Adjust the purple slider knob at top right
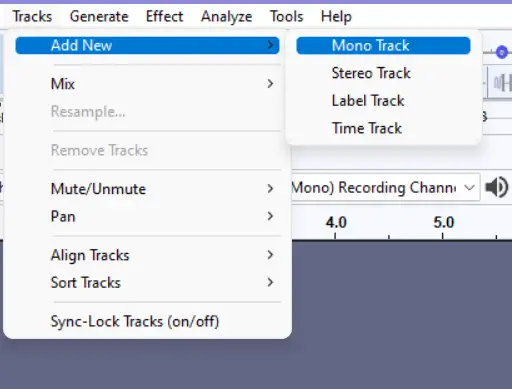This screenshot has width=512, height=389. 501,52
